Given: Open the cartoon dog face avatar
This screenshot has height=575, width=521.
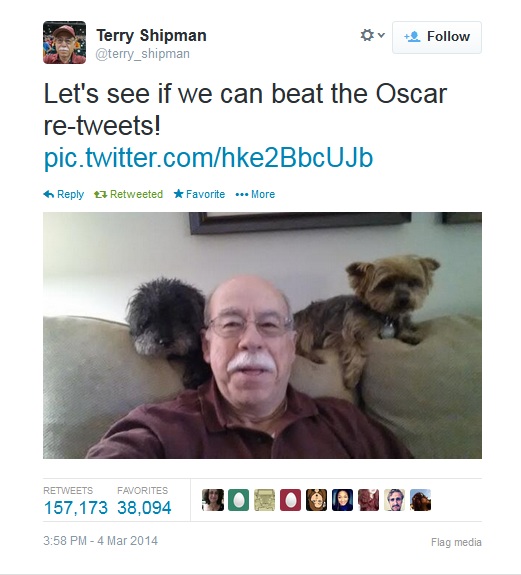Looking at the screenshot, I should (x=316, y=500).
